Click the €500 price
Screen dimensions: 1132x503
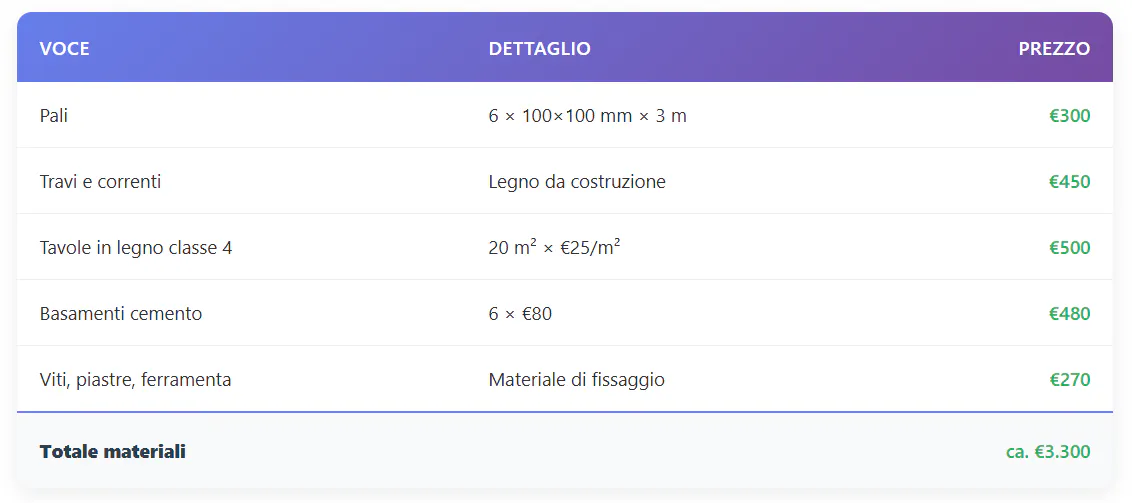coord(1069,248)
